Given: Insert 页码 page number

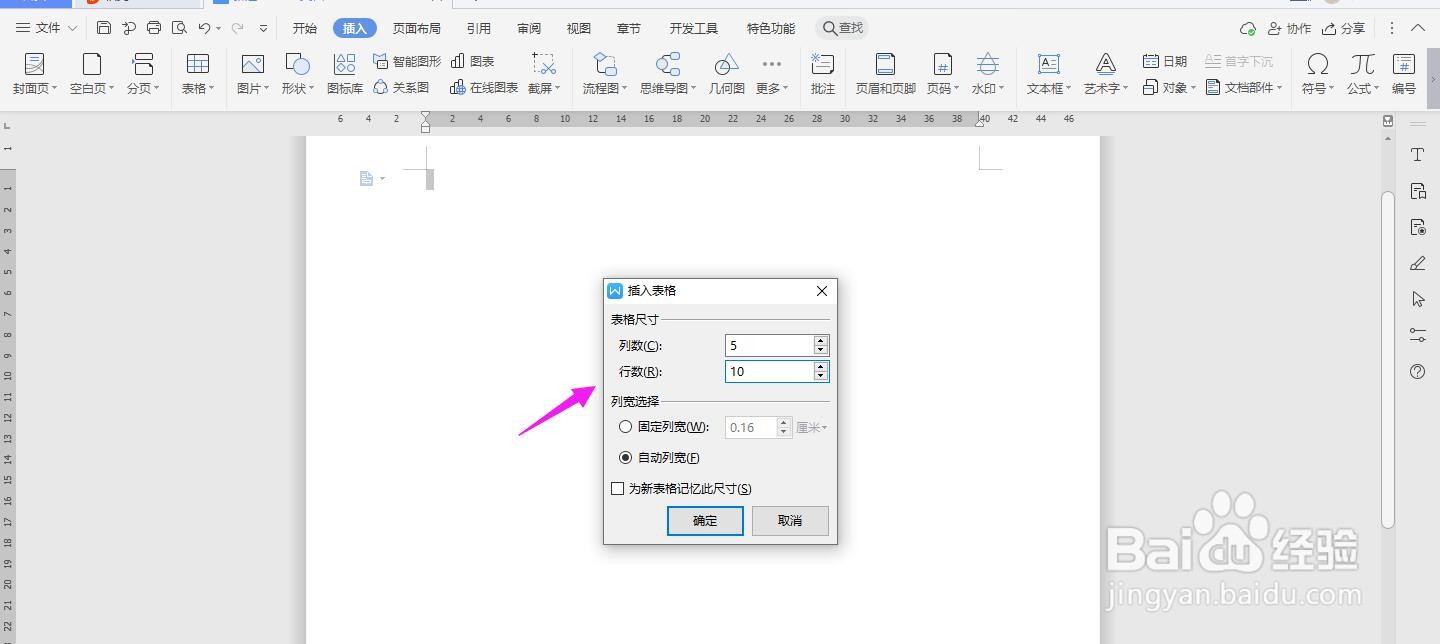Looking at the screenshot, I should [x=942, y=74].
